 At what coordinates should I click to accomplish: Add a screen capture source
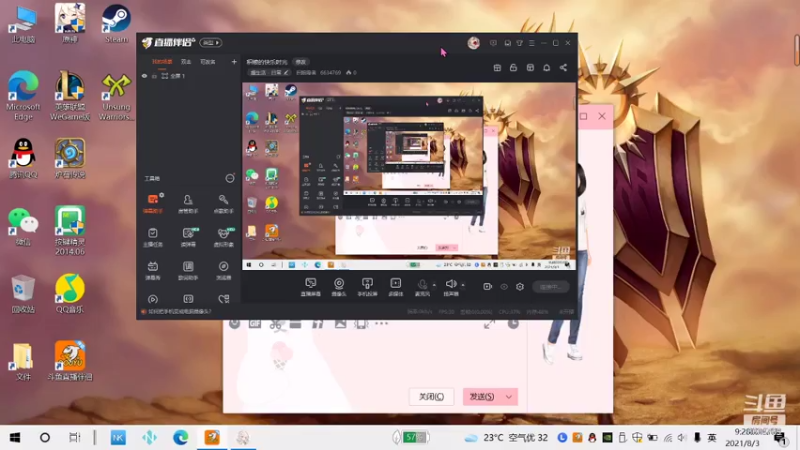click(x=310, y=287)
